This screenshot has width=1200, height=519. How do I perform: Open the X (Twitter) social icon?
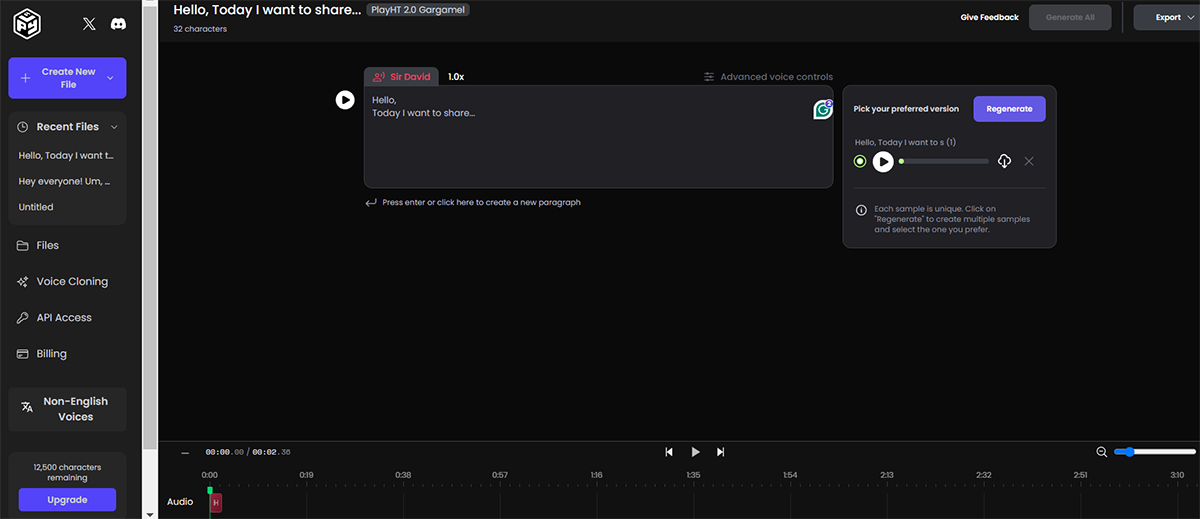click(x=89, y=25)
